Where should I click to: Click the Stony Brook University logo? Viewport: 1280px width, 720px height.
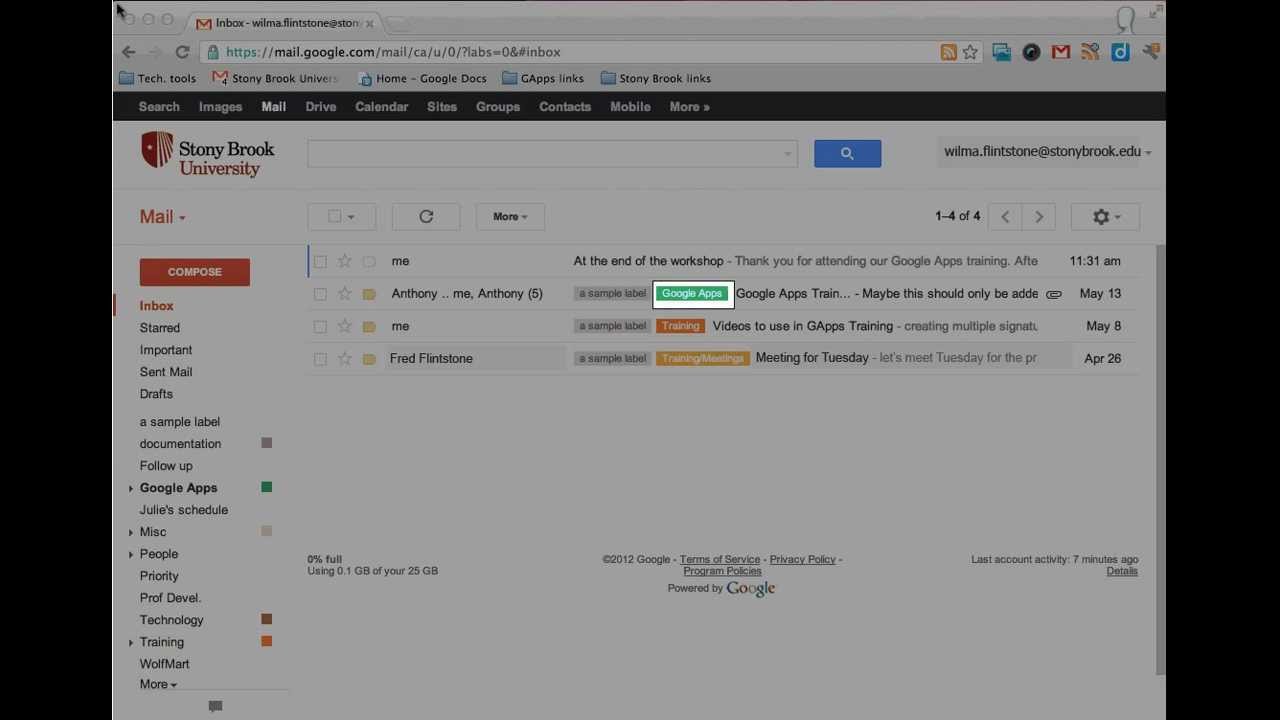(207, 154)
